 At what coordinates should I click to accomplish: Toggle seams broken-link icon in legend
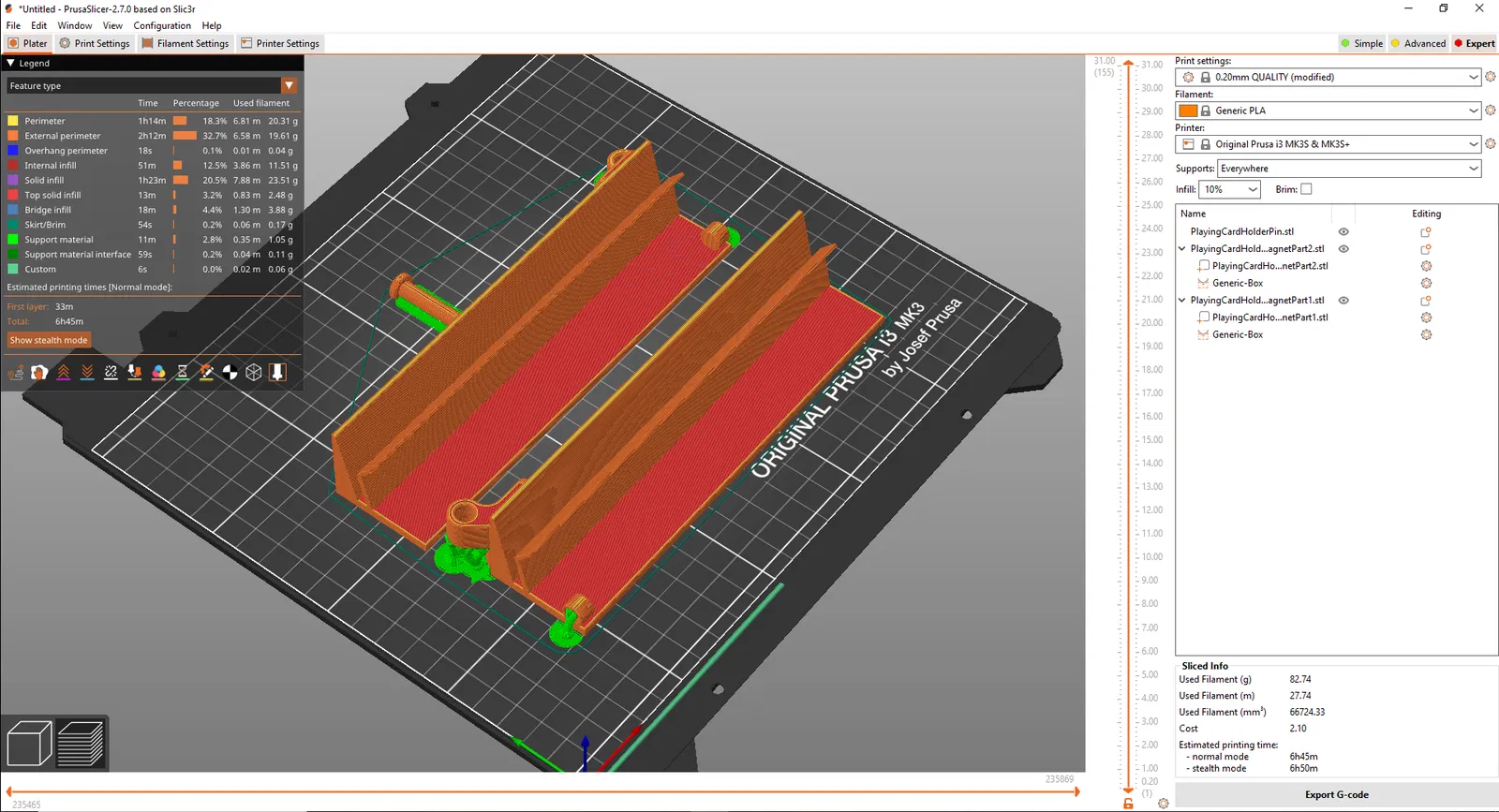[111, 373]
